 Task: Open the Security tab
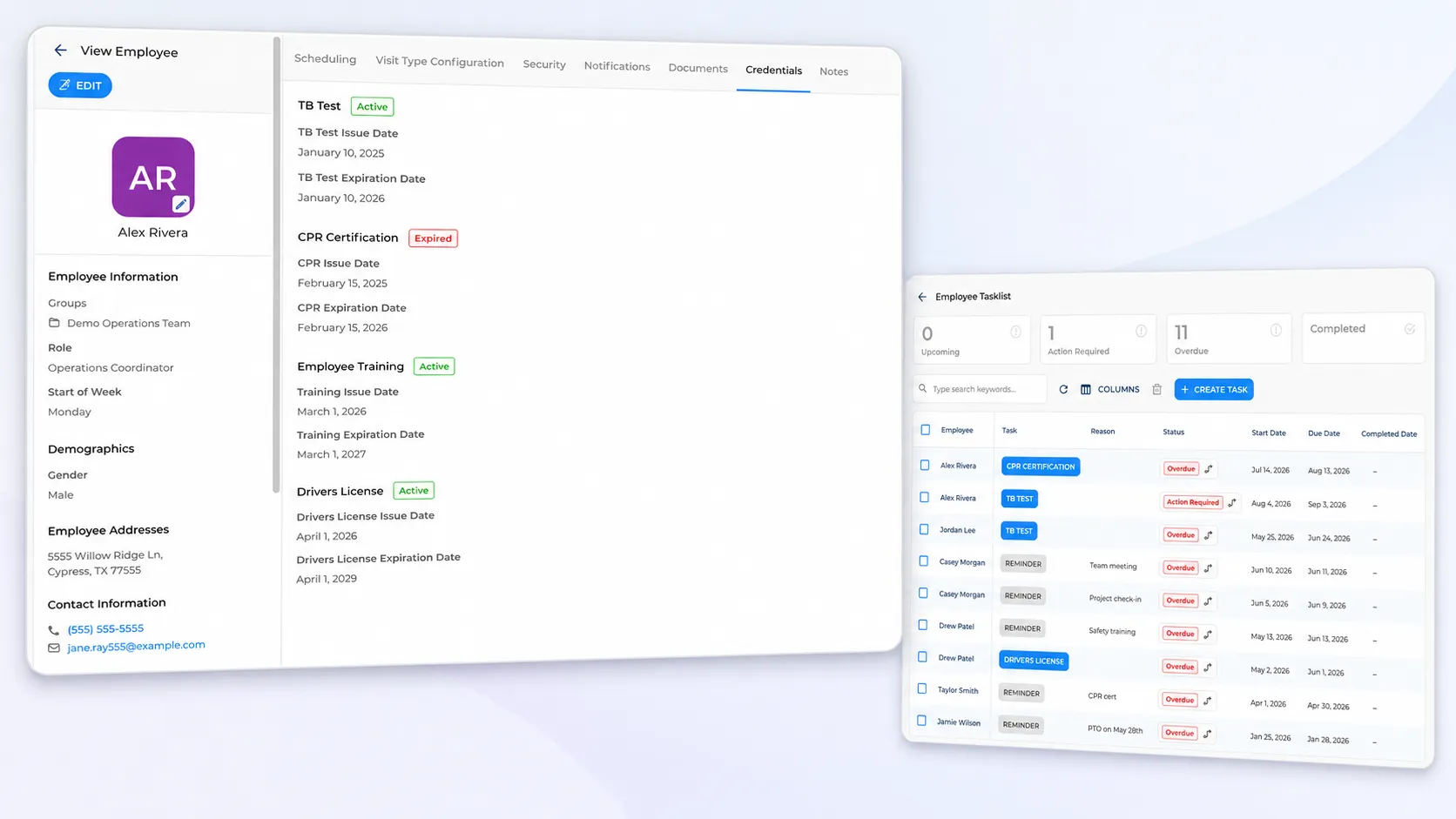coord(544,64)
